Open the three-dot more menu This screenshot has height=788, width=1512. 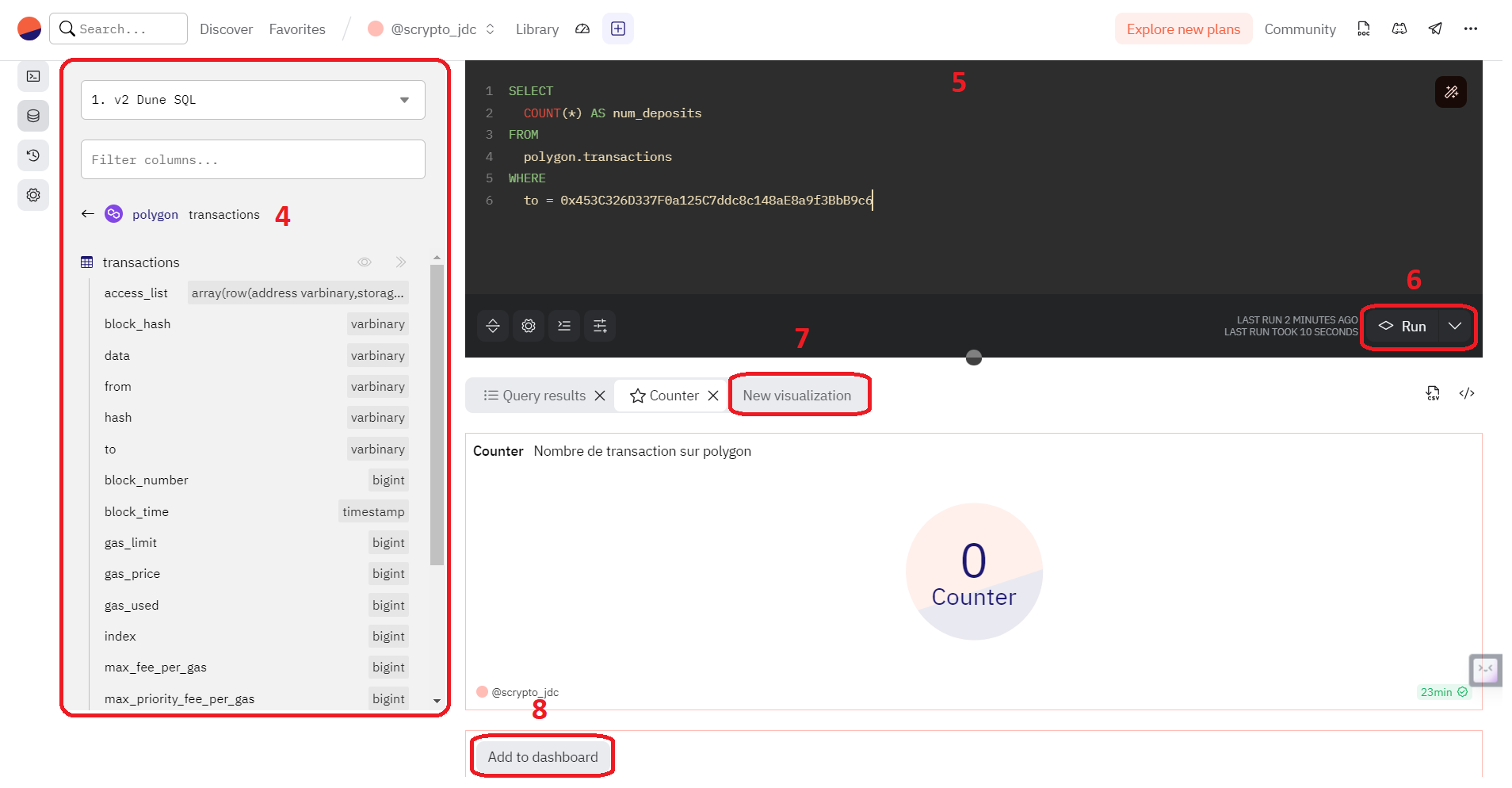click(x=1471, y=29)
